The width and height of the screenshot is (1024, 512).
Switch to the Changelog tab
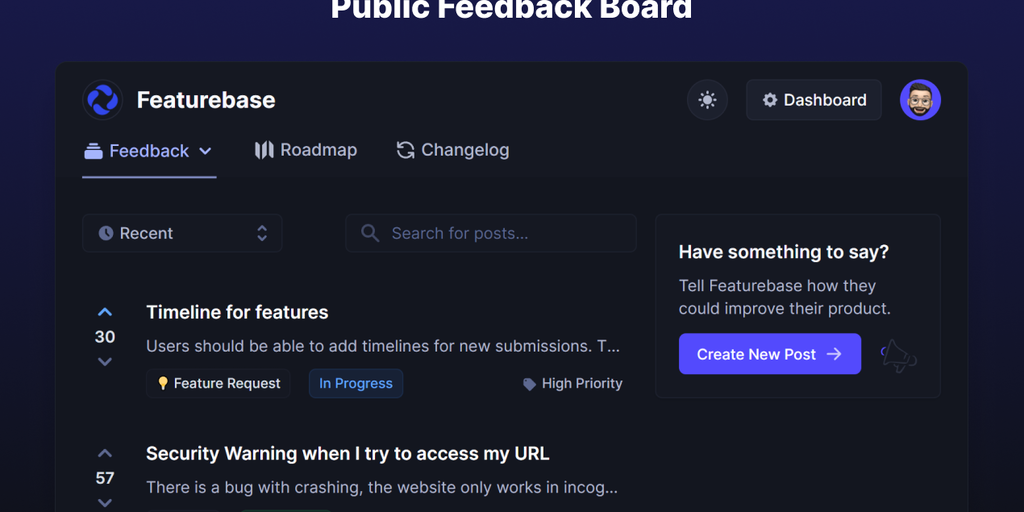[453, 150]
